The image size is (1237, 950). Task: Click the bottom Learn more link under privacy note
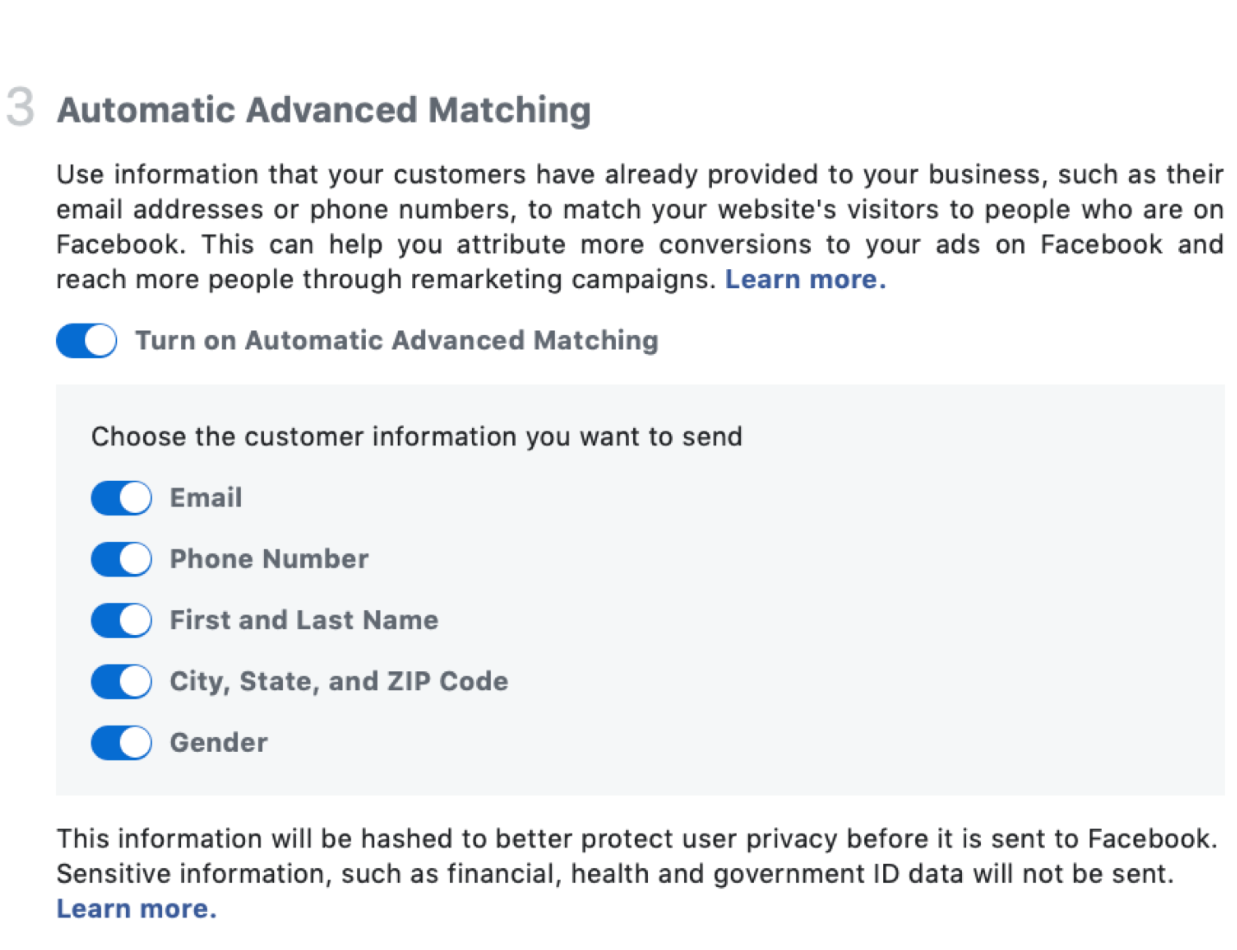coord(136,909)
